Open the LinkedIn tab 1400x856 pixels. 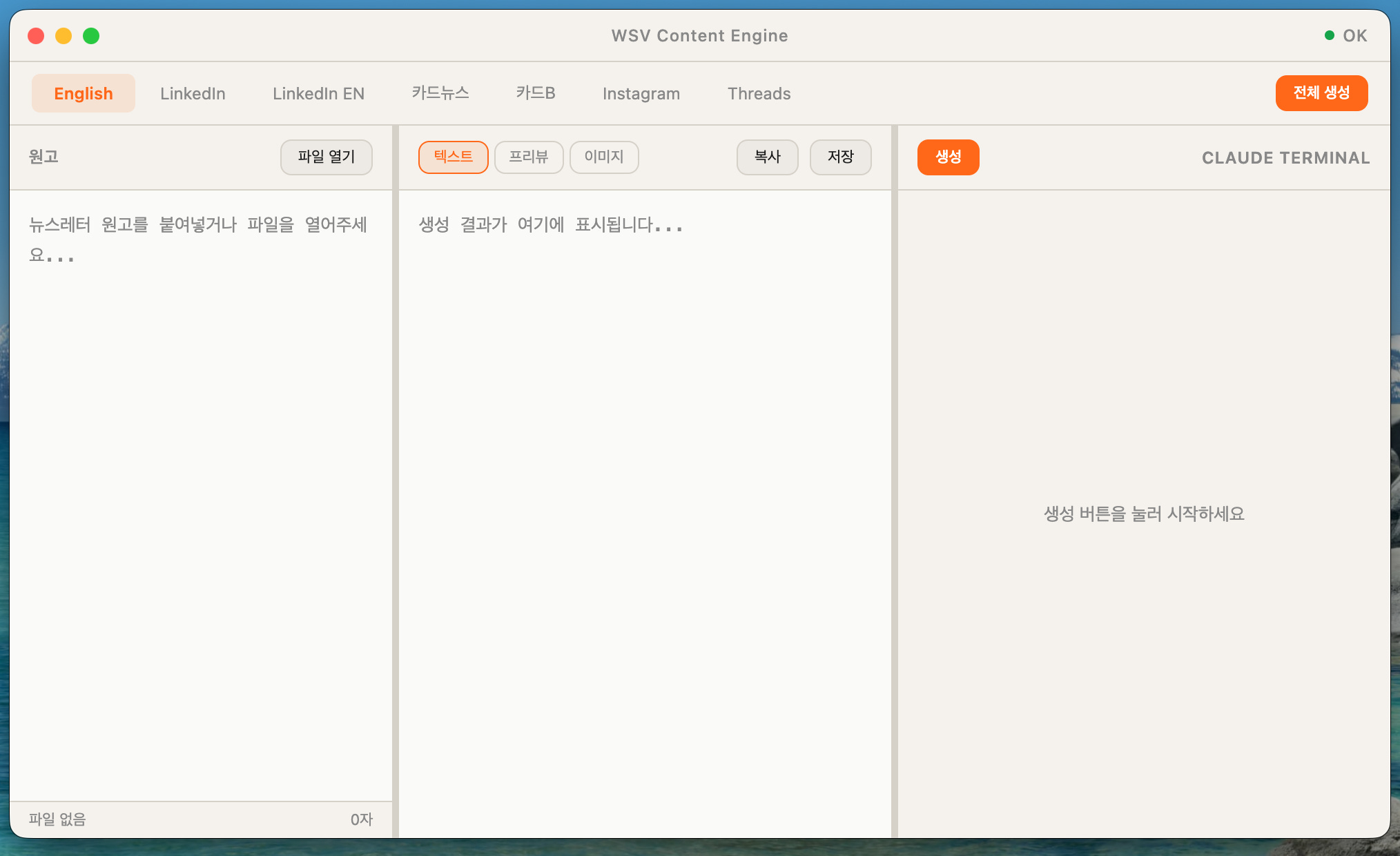click(x=193, y=93)
